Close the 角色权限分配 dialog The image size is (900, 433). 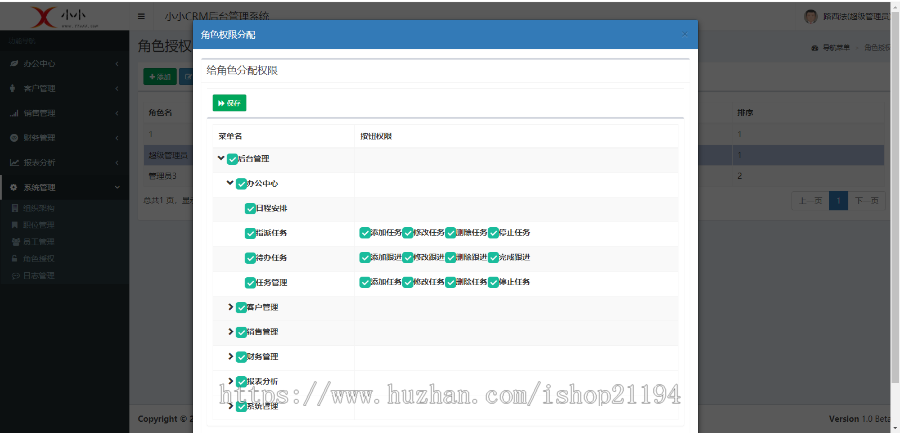(x=684, y=34)
